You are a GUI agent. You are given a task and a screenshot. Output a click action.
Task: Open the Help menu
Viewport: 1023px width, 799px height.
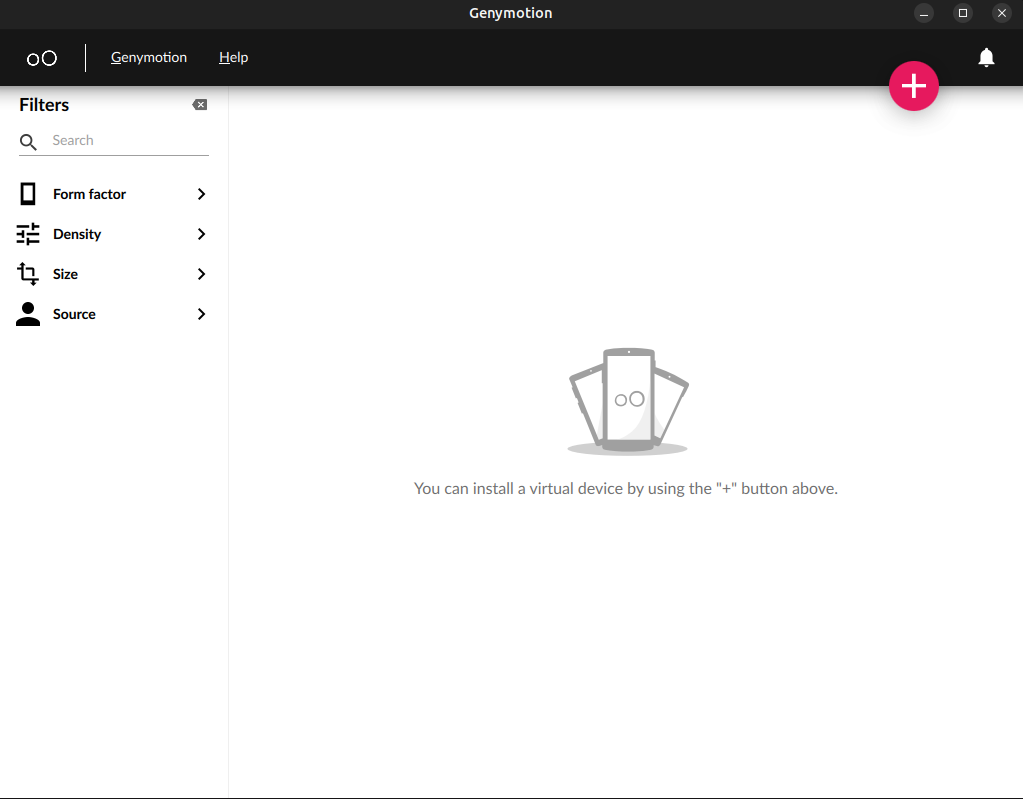tap(233, 58)
